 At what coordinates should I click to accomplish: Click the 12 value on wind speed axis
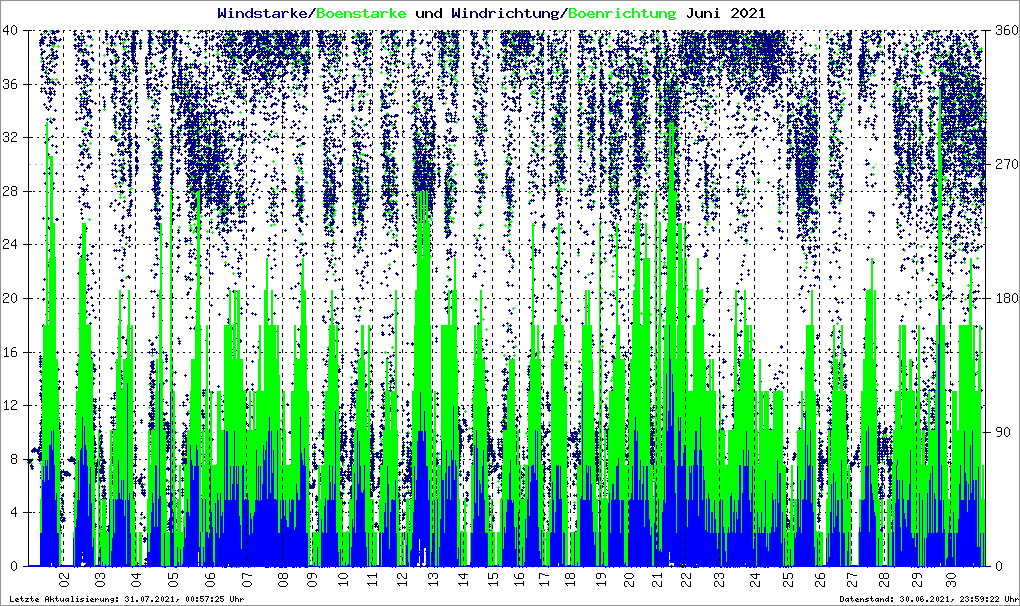coord(10,405)
